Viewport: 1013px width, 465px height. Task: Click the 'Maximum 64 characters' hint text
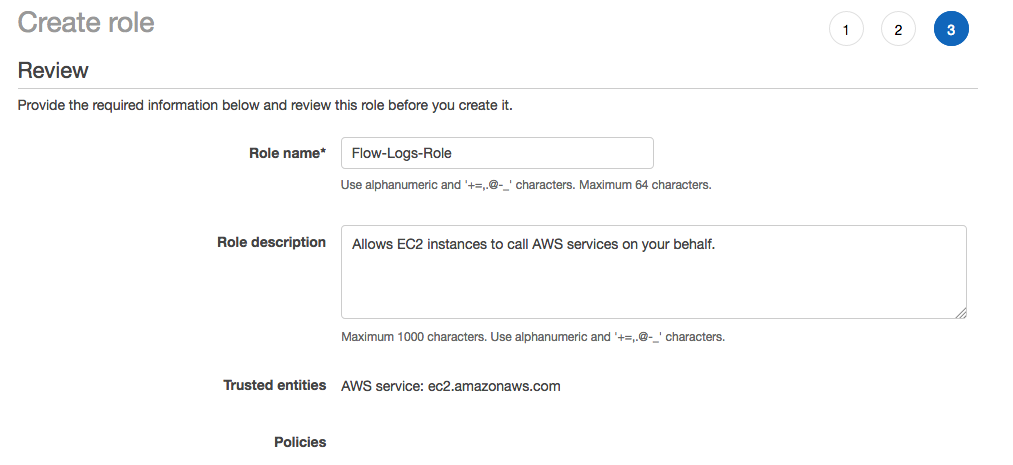tap(645, 185)
